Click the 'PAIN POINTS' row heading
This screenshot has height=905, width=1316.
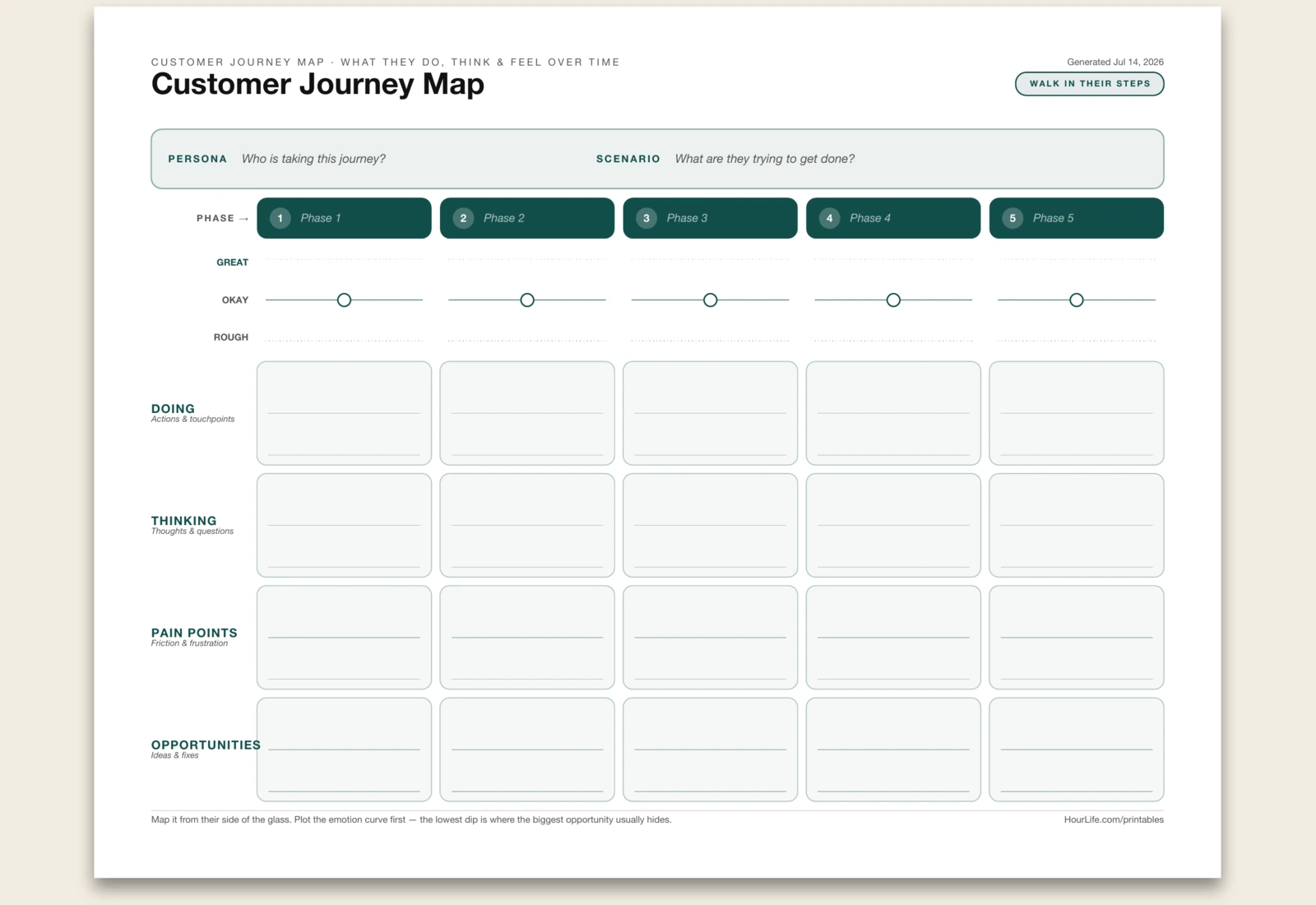[x=194, y=633]
